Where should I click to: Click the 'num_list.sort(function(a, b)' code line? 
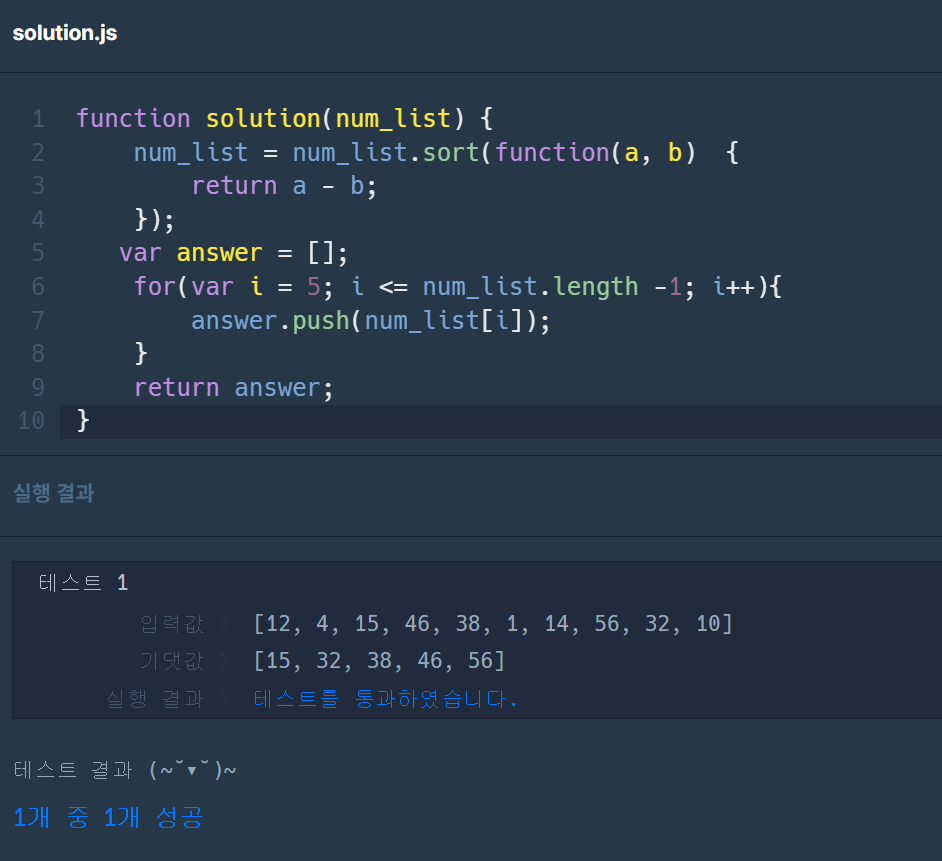(x=436, y=153)
